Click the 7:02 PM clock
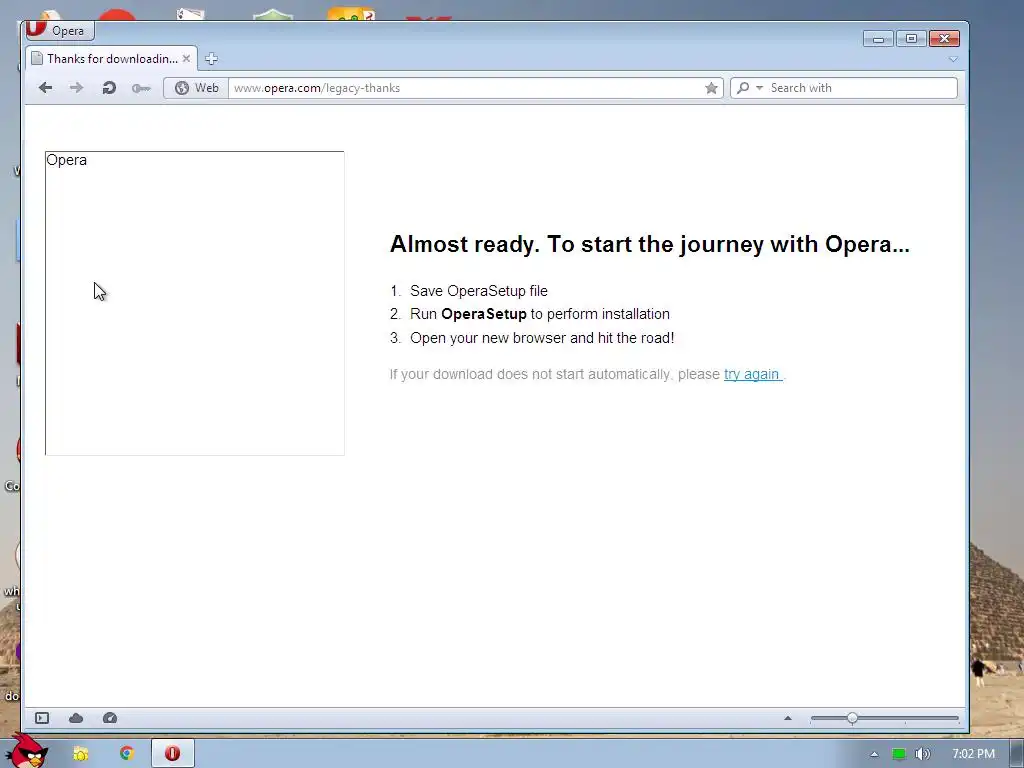Screen dimensions: 1024x768 (x=973, y=754)
